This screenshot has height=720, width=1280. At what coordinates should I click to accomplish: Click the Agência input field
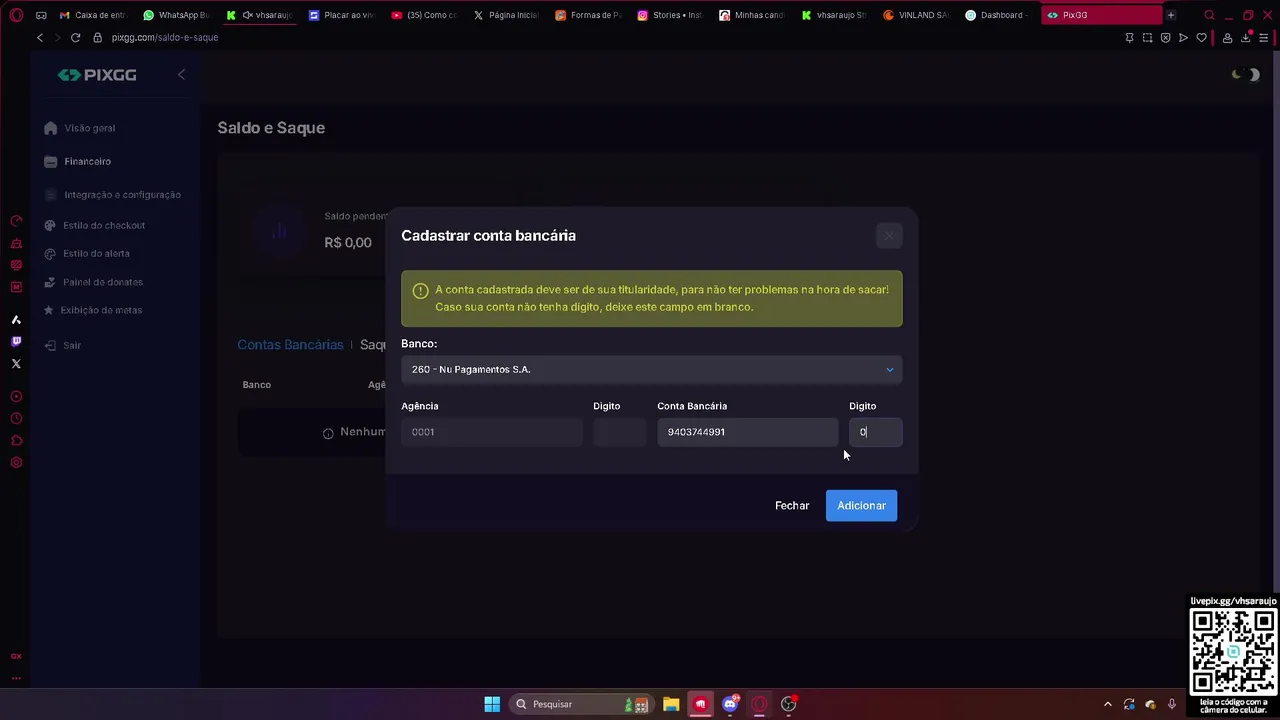(x=491, y=432)
